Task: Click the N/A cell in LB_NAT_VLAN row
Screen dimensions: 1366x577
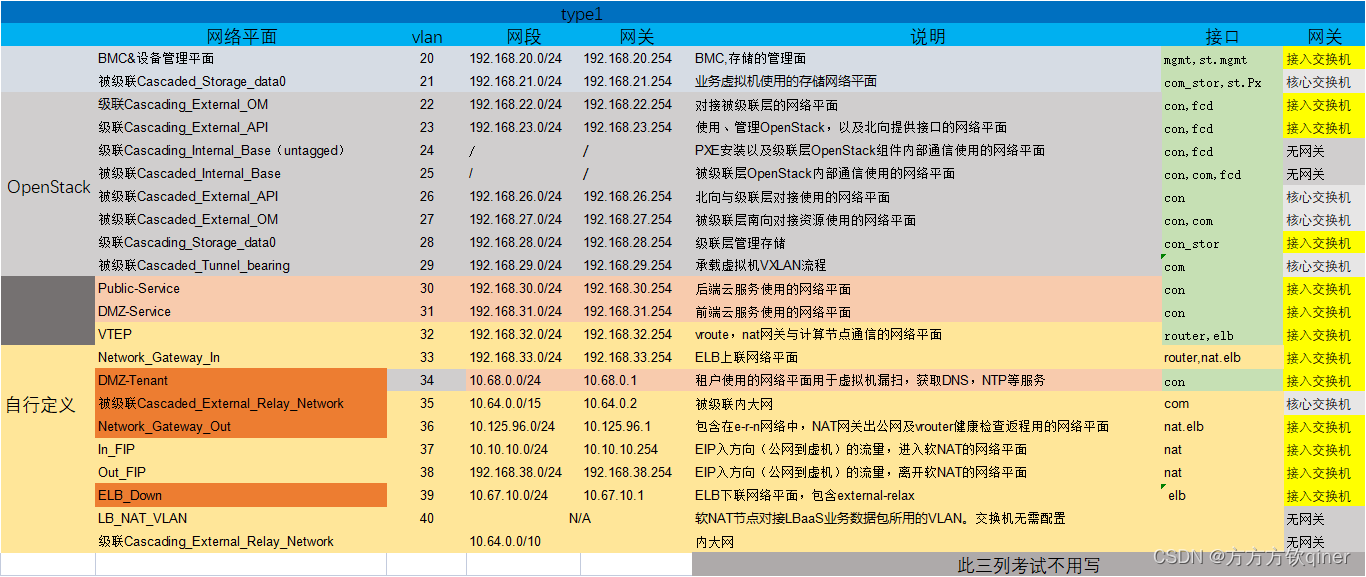Action: click(x=579, y=519)
